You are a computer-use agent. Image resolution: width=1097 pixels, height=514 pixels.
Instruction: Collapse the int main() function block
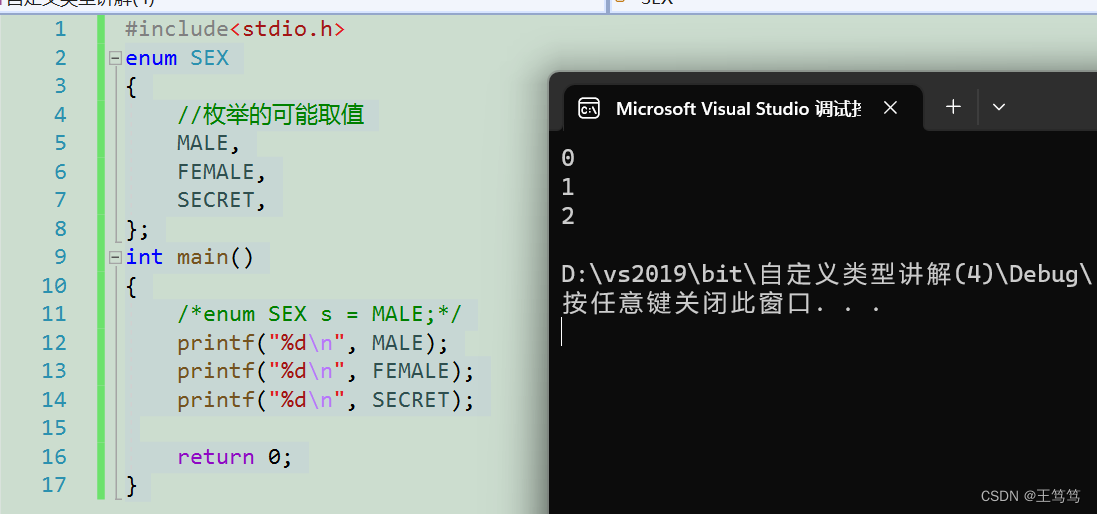tap(115, 258)
